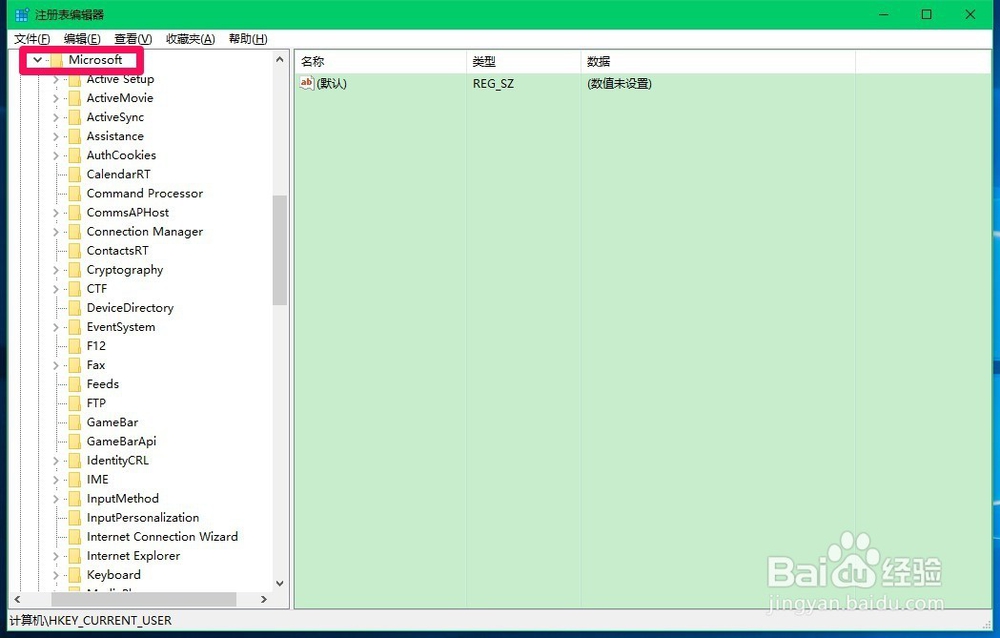Open the 帮助(H) menu
The width and height of the screenshot is (1000, 638).
(x=248, y=39)
